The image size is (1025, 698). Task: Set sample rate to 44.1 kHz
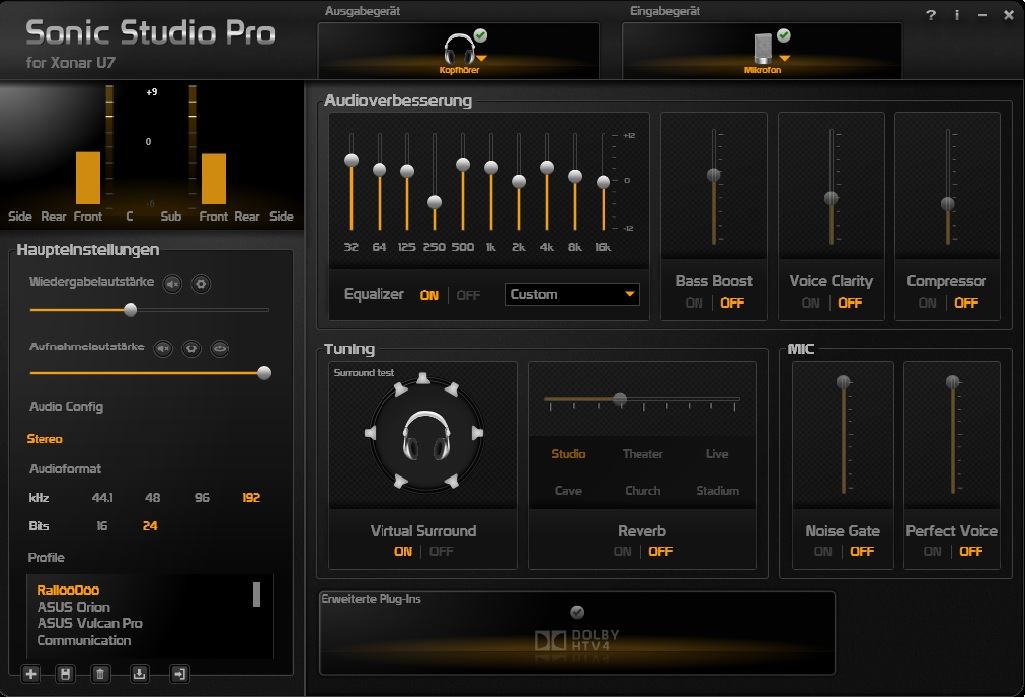(x=102, y=498)
